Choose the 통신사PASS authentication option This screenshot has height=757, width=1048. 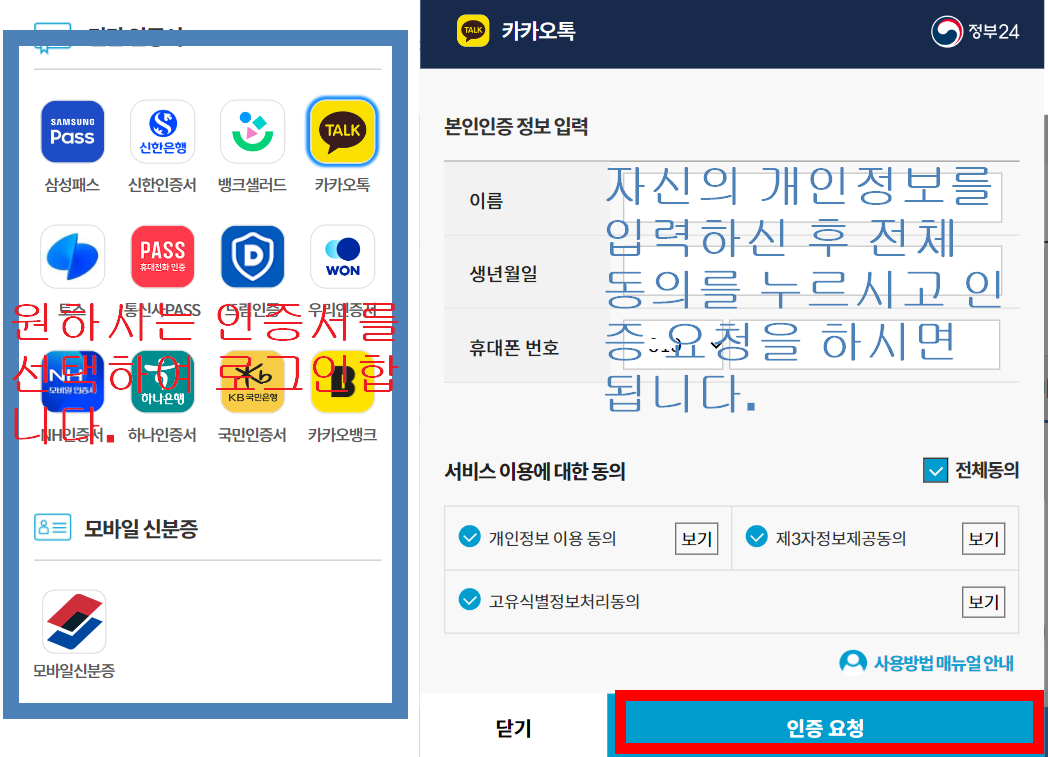coord(162,257)
